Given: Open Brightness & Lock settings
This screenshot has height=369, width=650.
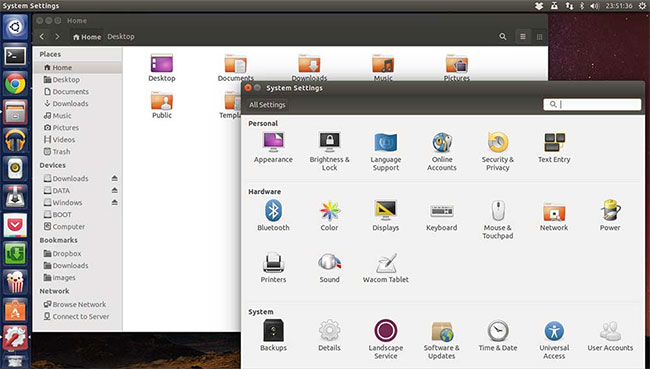Looking at the screenshot, I should [x=330, y=151].
